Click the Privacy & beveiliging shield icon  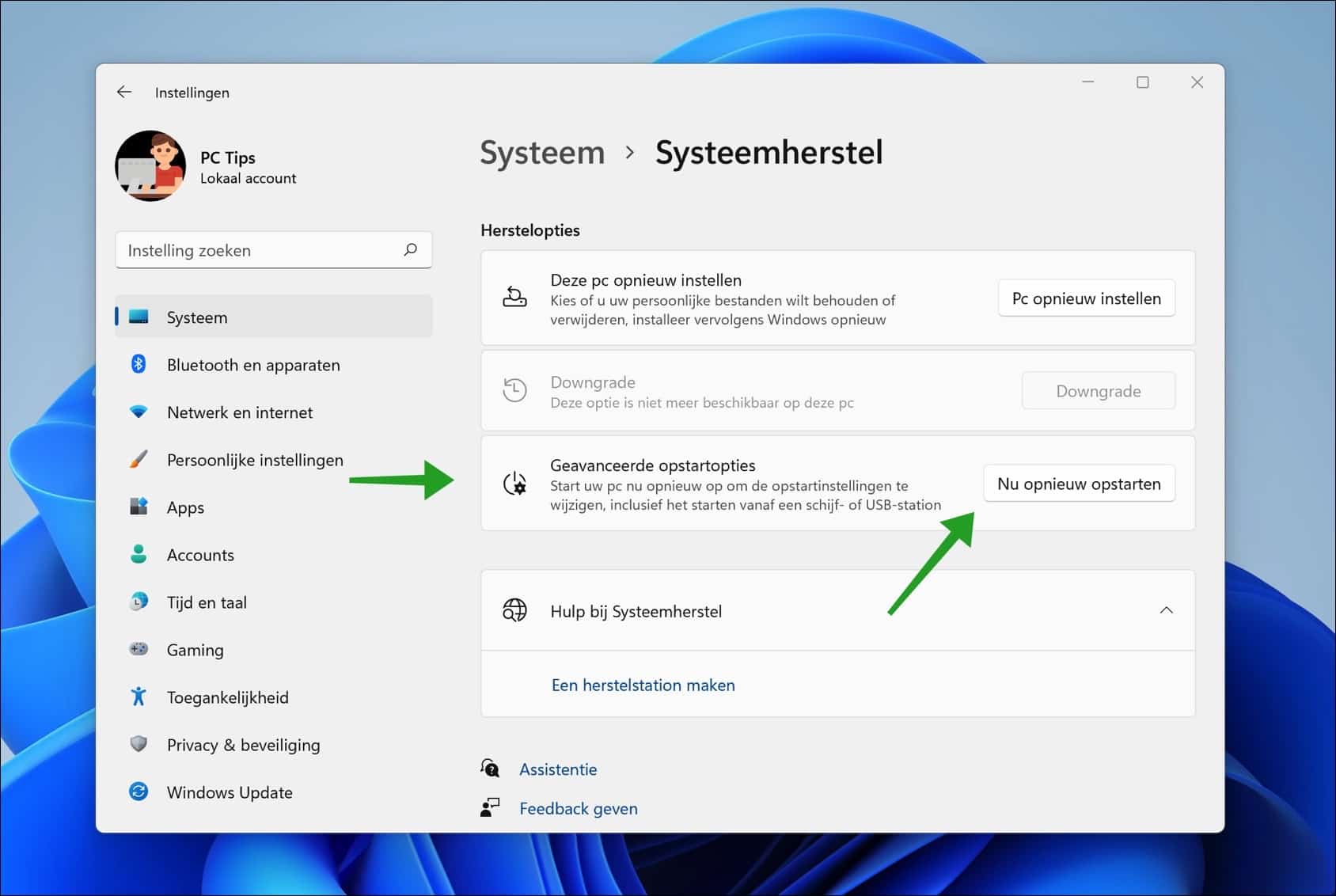pos(140,744)
